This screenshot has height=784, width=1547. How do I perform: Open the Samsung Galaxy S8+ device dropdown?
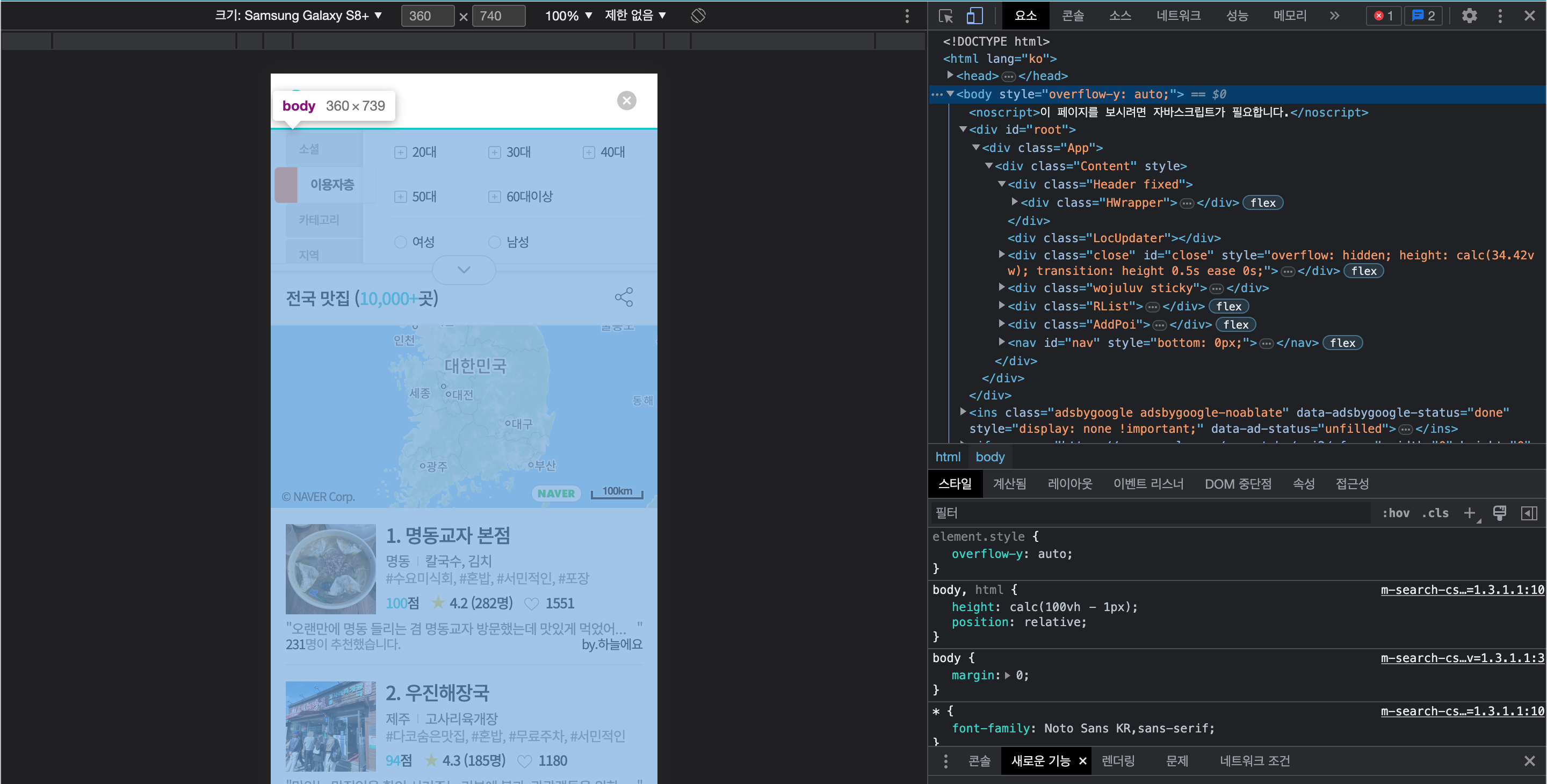[x=299, y=16]
